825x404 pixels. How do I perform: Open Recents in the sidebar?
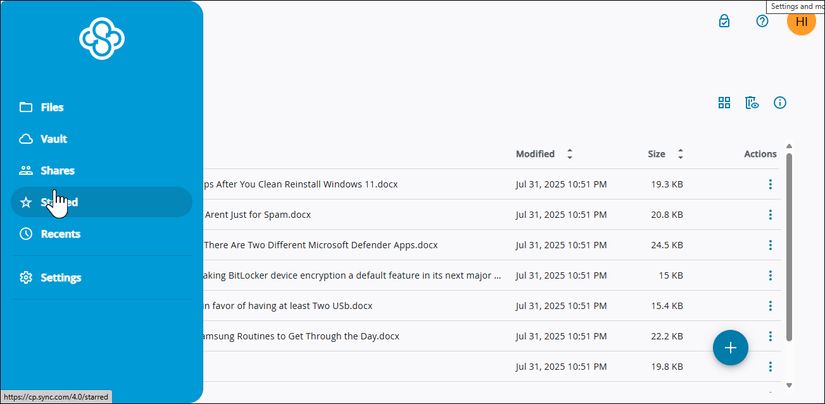point(60,234)
